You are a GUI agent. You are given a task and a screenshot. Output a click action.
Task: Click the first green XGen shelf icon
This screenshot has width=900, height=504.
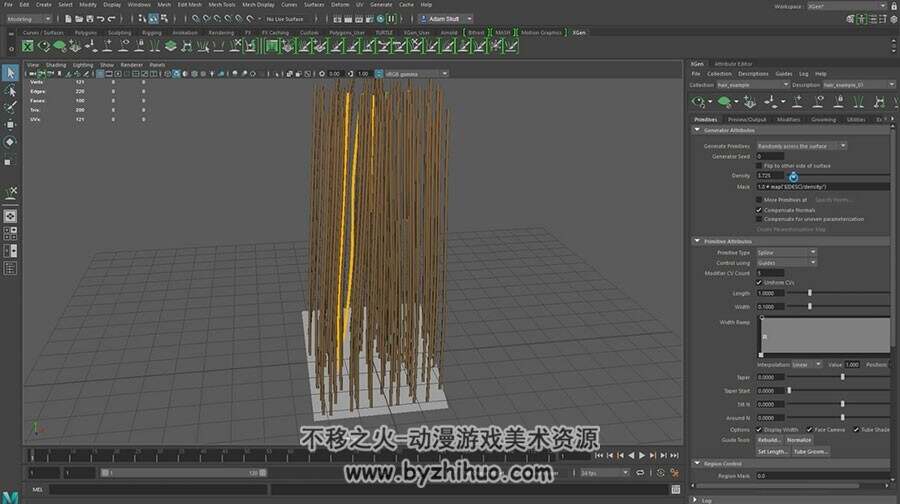coord(28,46)
